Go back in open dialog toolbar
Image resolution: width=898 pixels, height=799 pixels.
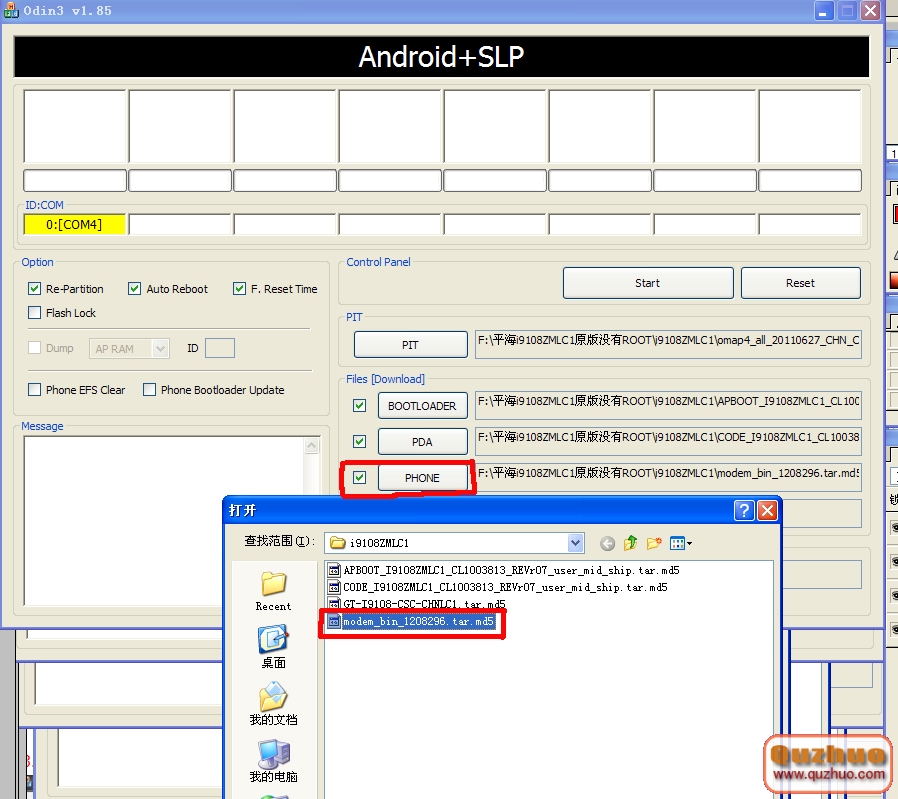coord(607,543)
